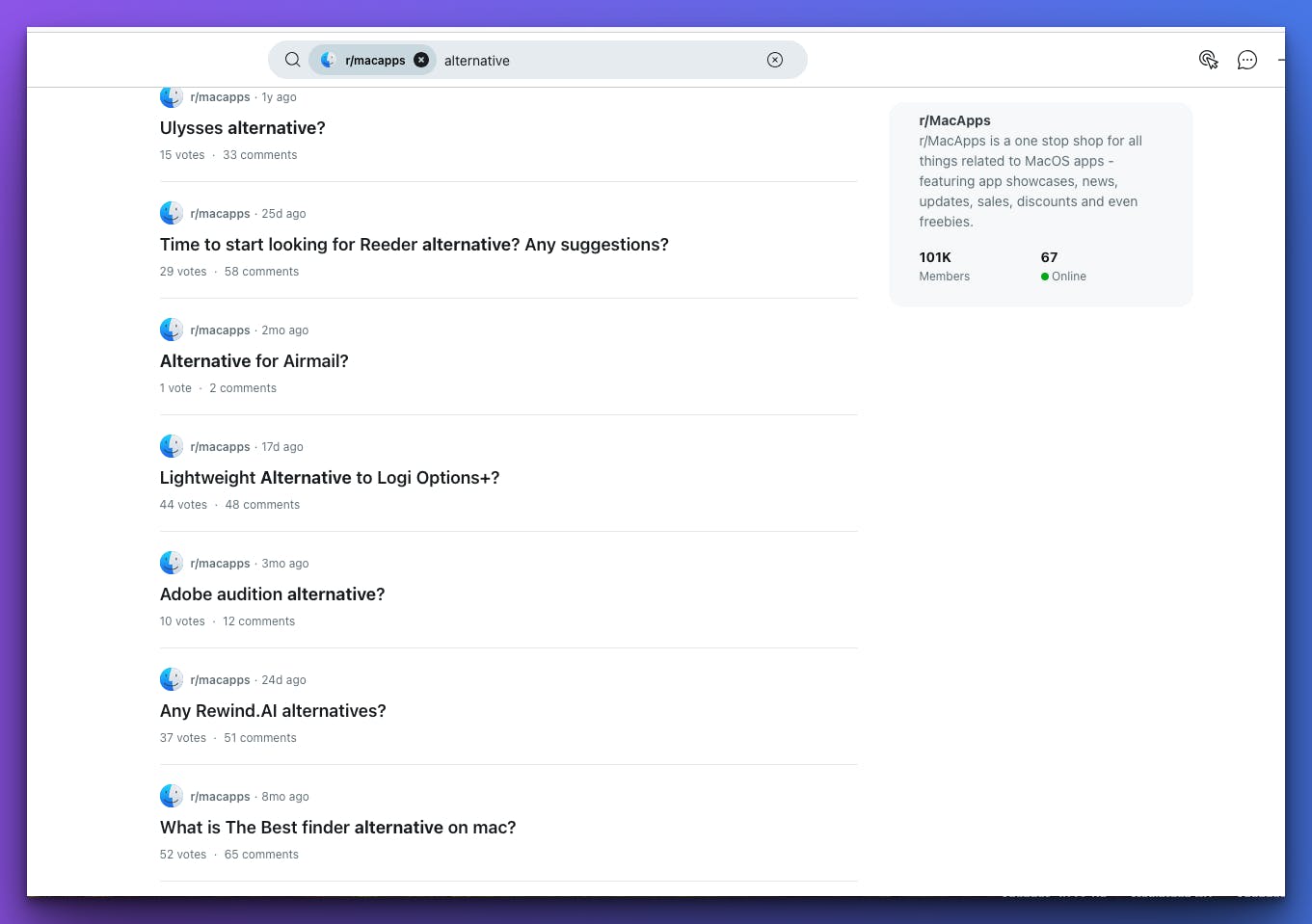Image resolution: width=1312 pixels, height=924 pixels.
Task: Click '51 comments' on Rewind.AI post
Action: (260, 738)
